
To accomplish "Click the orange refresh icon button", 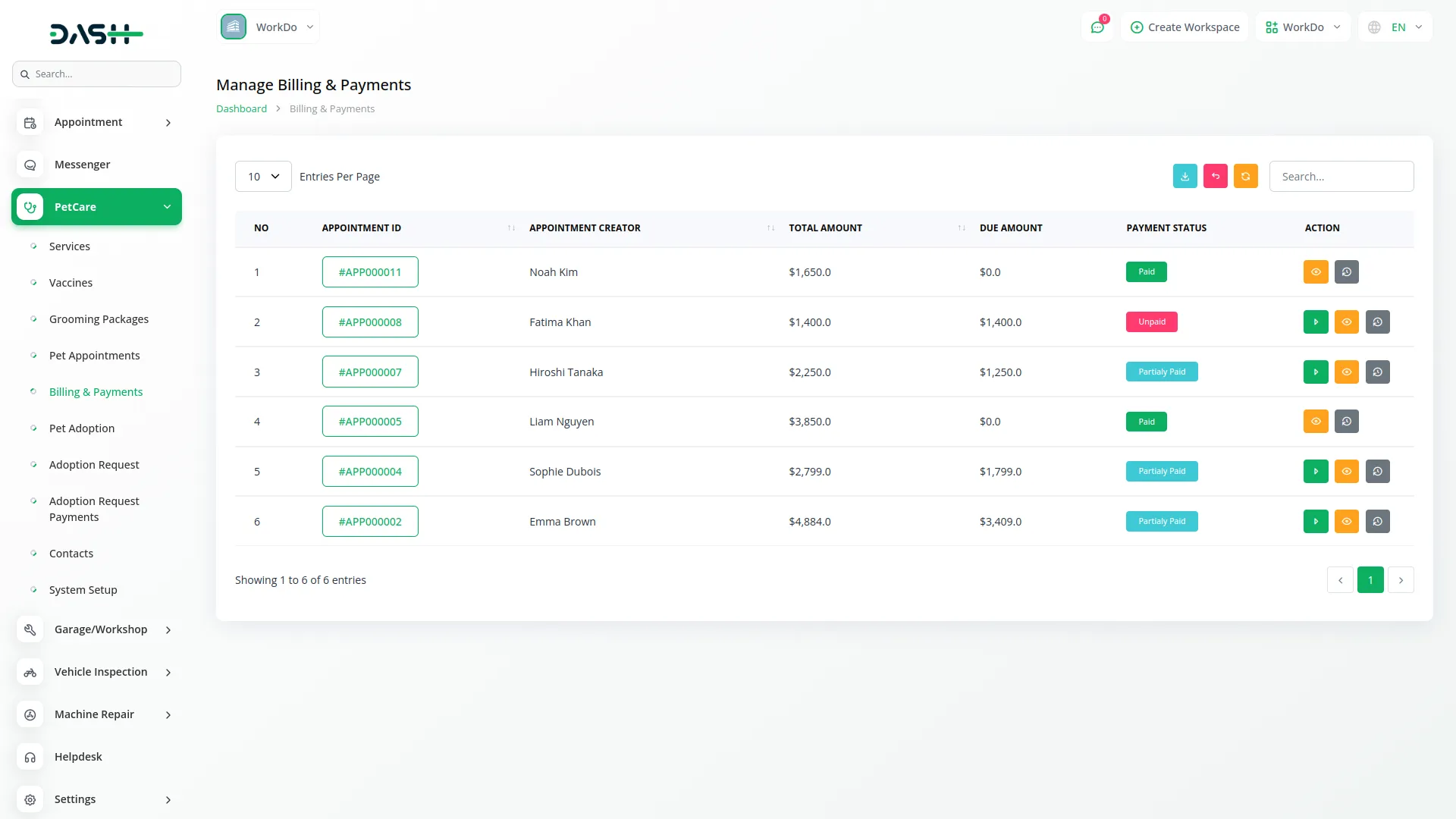I will pyautogui.click(x=1245, y=176).
